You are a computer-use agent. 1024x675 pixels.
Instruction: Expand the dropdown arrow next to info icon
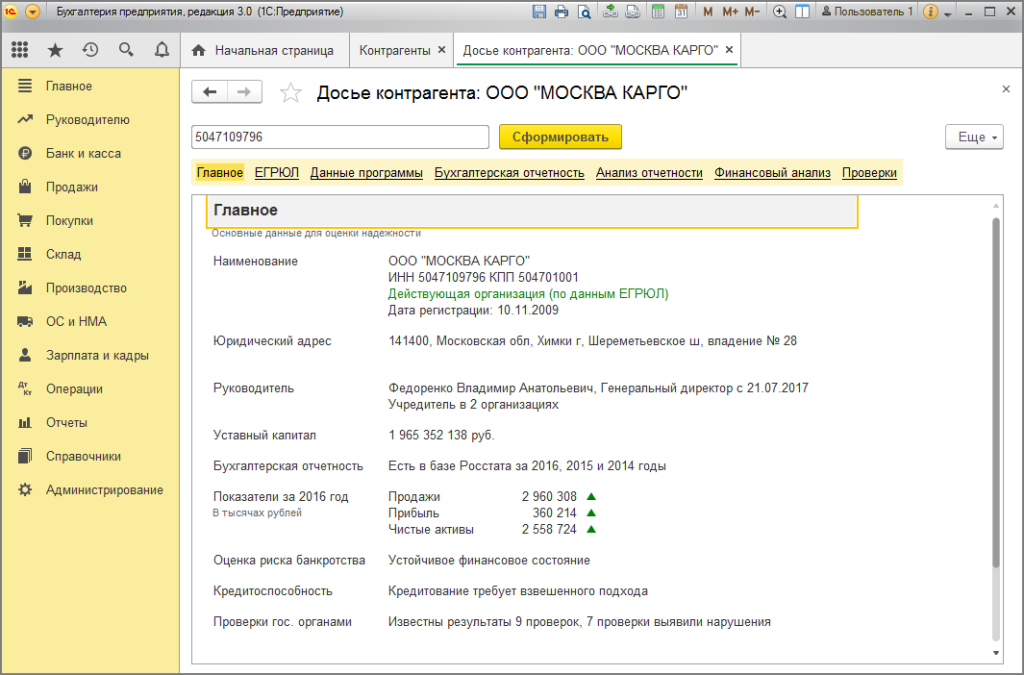pyautogui.click(x=948, y=14)
